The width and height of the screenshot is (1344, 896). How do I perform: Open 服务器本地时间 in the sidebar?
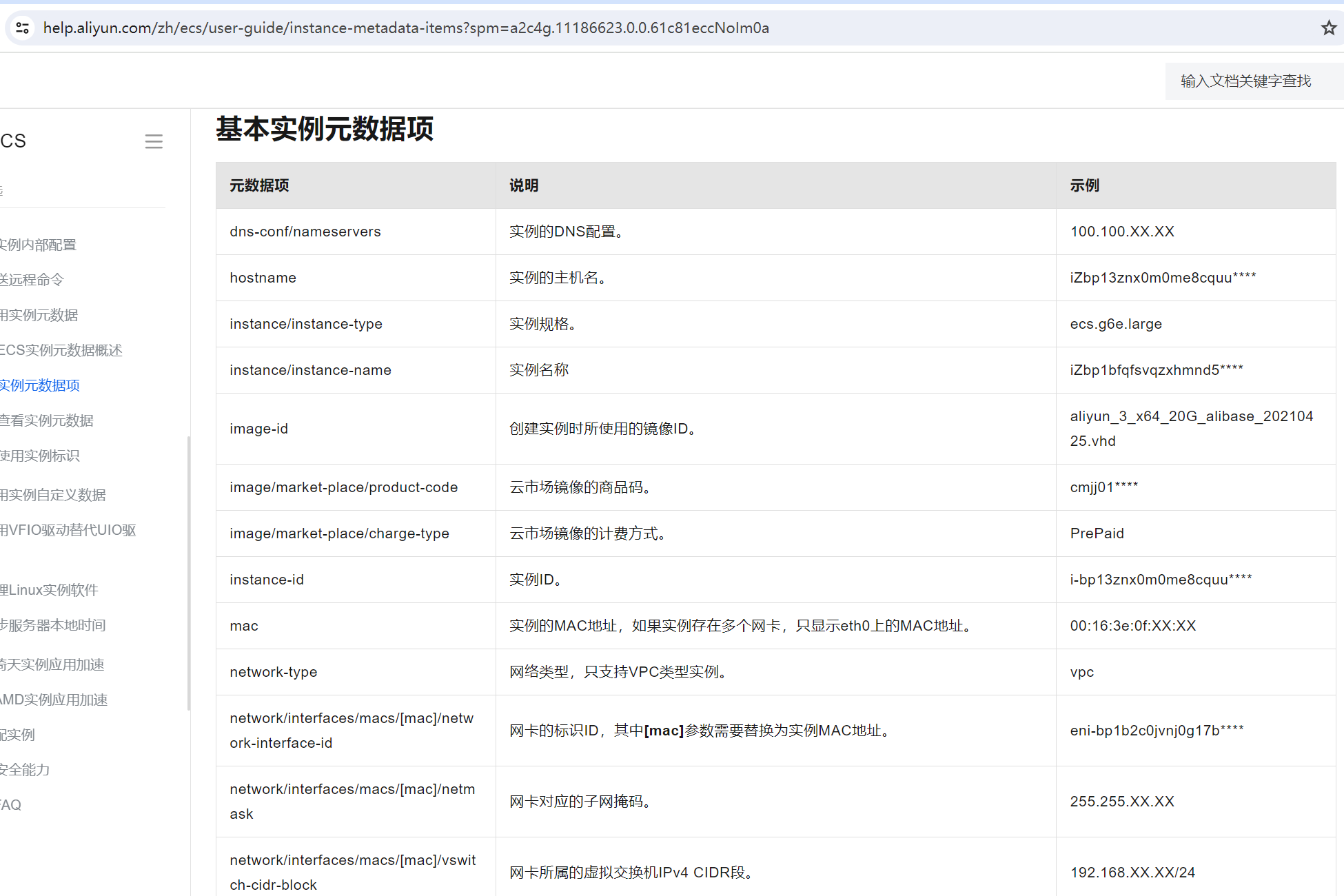click(54, 625)
